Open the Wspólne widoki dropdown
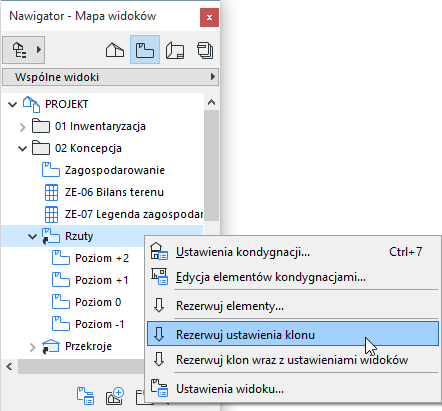Image resolution: width=442 pixels, height=411 pixels. [x=110, y=77]
